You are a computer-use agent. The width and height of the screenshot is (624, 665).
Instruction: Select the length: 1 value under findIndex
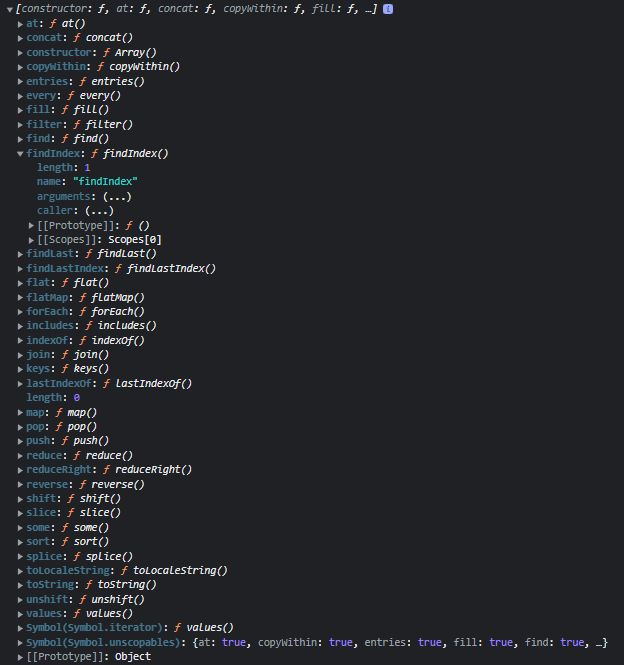click(x=87, y=168)
